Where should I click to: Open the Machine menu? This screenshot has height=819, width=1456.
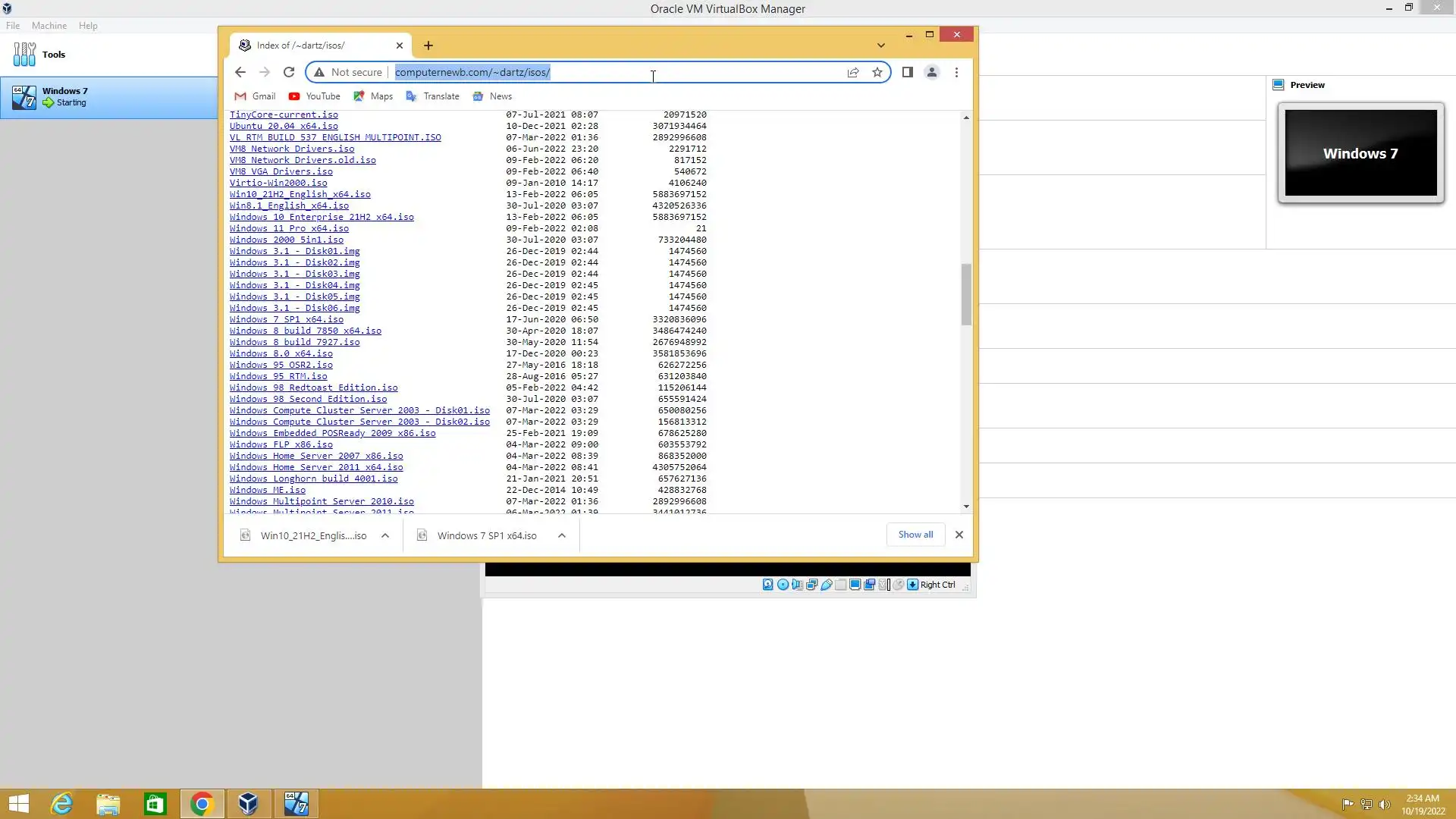(49, 25)
